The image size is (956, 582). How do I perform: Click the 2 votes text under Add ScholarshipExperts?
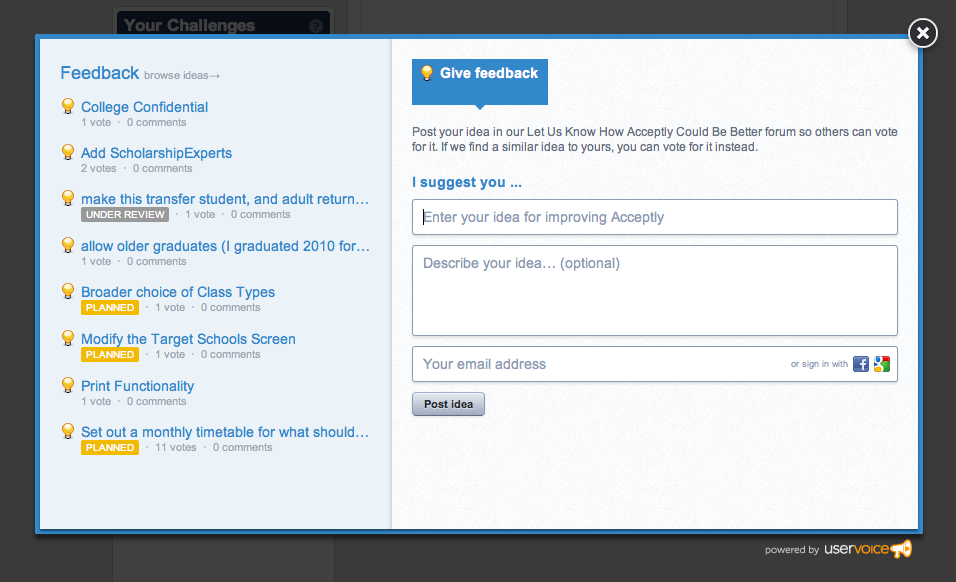click(x=99, y=168)
